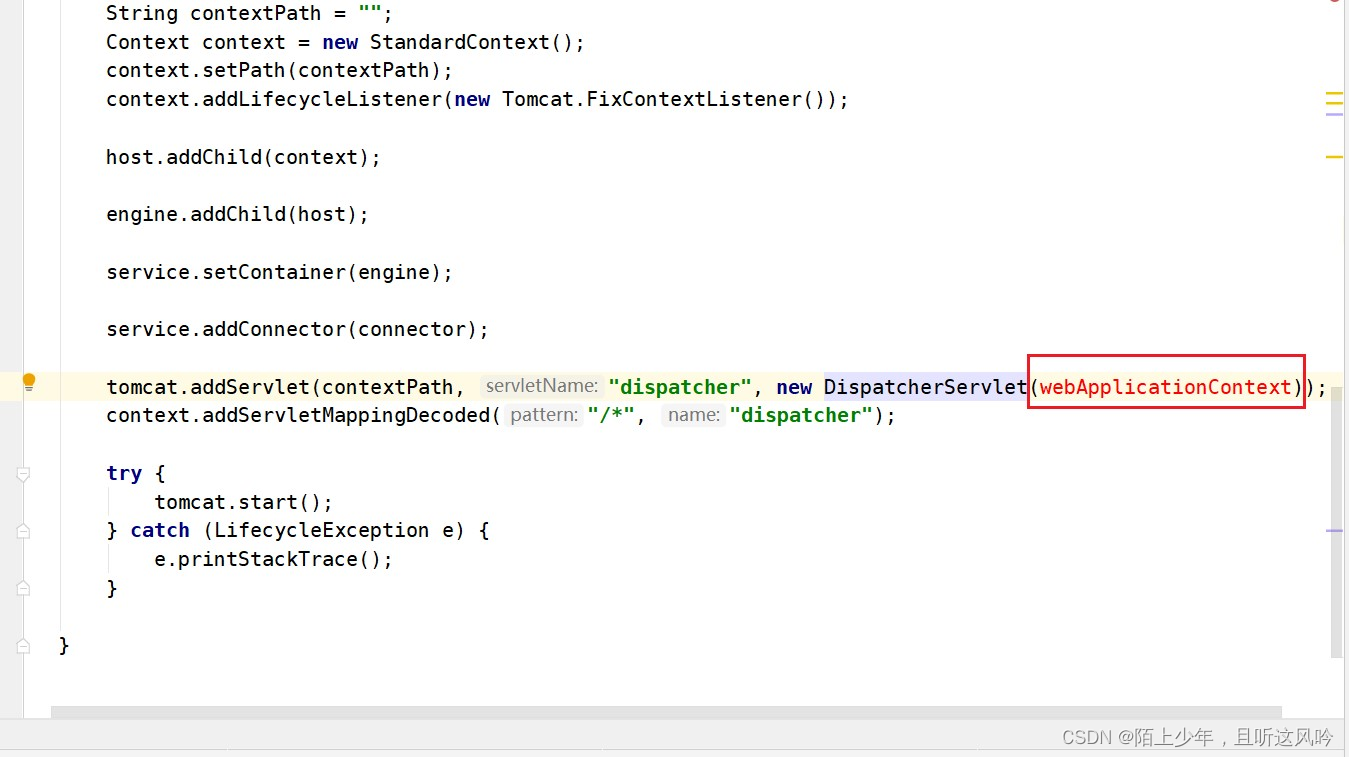Click the catch keyword
This screenshot has width=1349, height=757.
pos(160,531)
